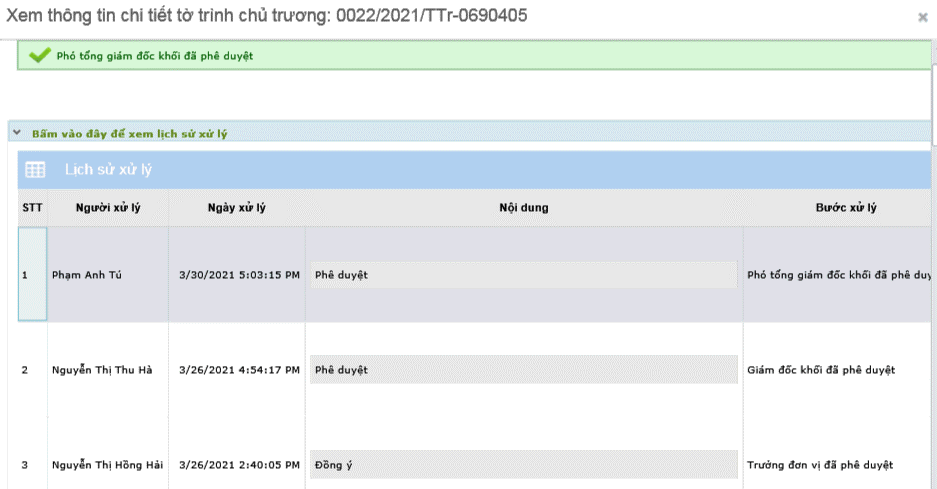937x489 pixels.
Task: Click the STT column header
Action: point(32,207)
